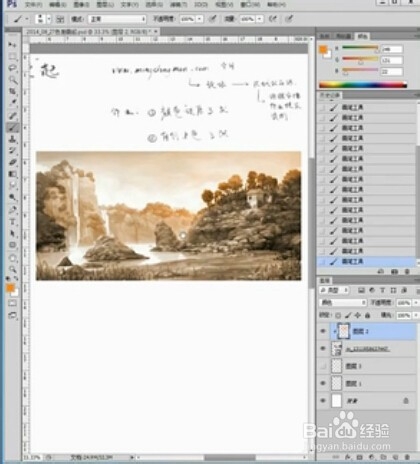
Task: Click the delete layer trash icon
Action: [x=407, y=457]
